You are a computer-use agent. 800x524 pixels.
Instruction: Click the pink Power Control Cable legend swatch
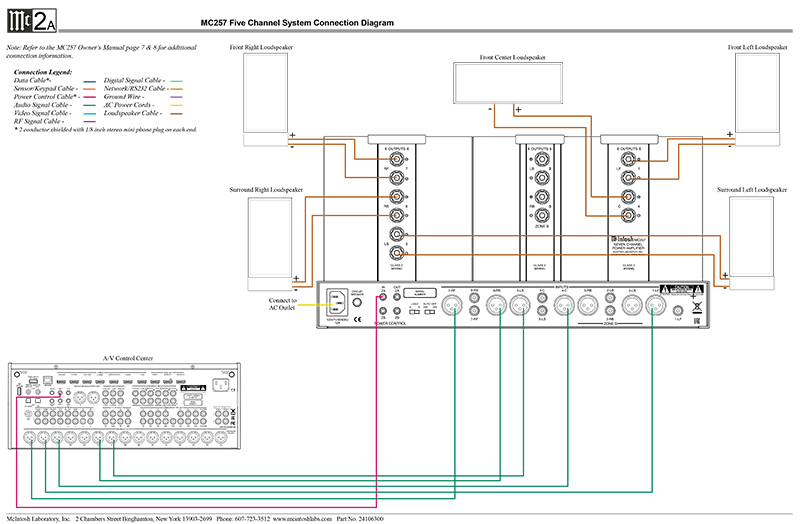89,96
